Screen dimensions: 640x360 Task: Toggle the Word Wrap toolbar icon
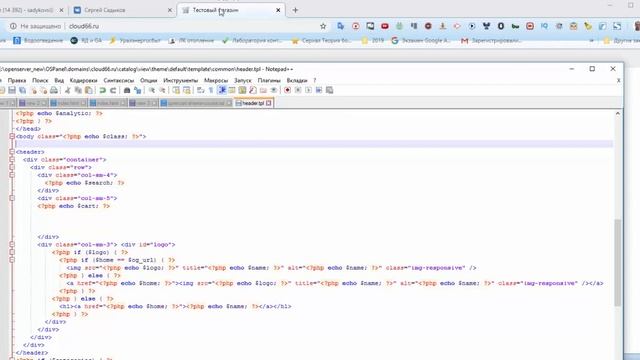click(x=200, y=90)
